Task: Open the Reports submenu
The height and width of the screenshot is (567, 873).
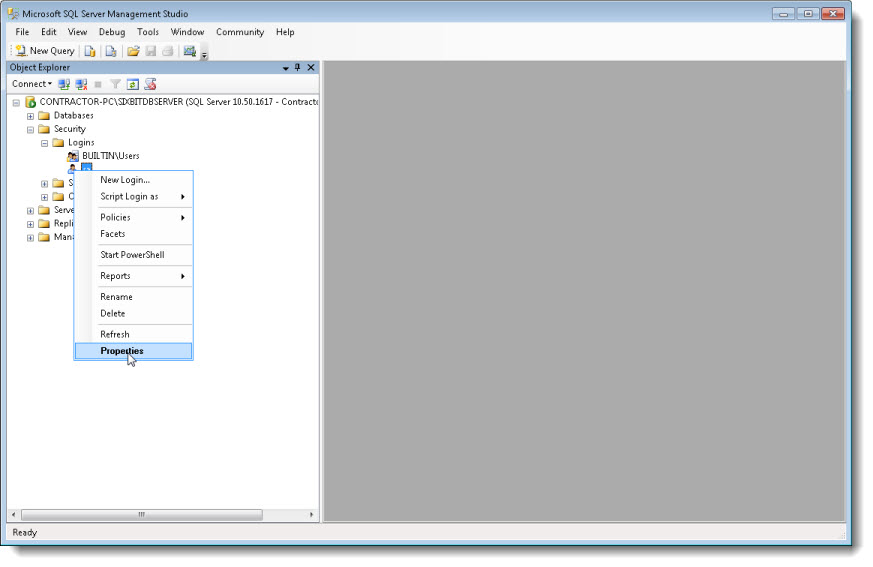Action: click(134, 276)
